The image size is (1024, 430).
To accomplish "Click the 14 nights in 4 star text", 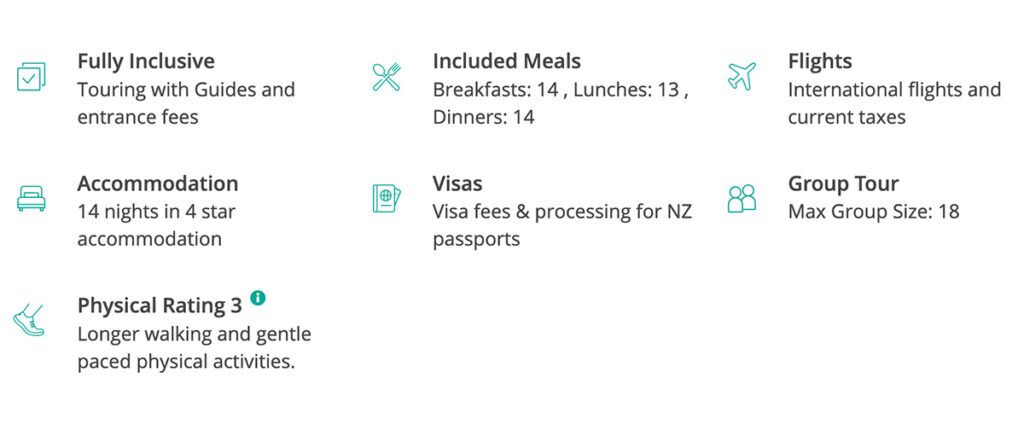I will [x=156, y=212].
